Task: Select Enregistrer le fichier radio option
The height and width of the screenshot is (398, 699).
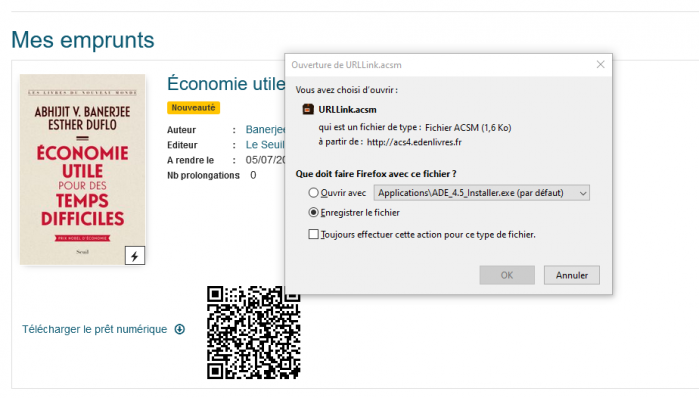Action: pyautogui.click(x=313, y=213)
